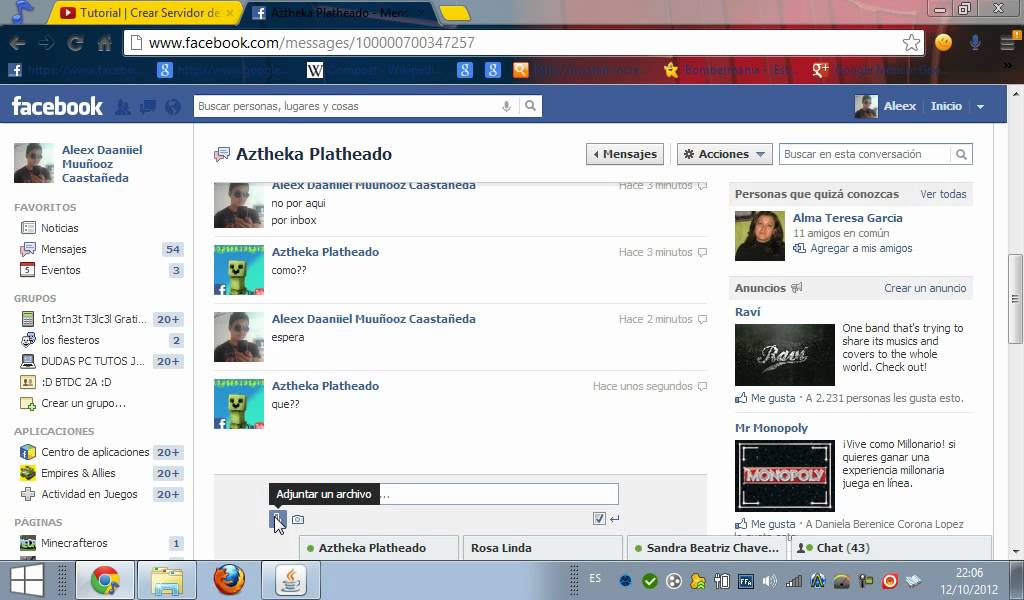Viewport: 1024px width, 600px height.
Task: Open Alma Teresa Garcia's profile name
Action: click(847, 218)
